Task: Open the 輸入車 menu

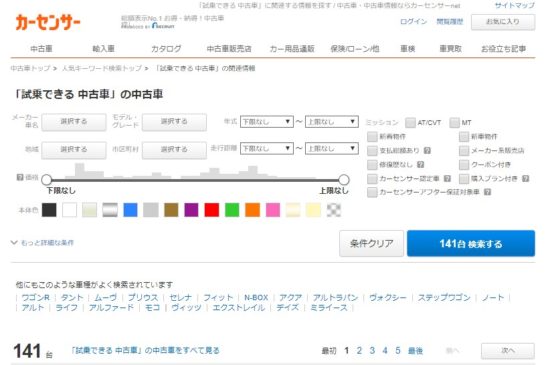Action: tap(103, 49)
